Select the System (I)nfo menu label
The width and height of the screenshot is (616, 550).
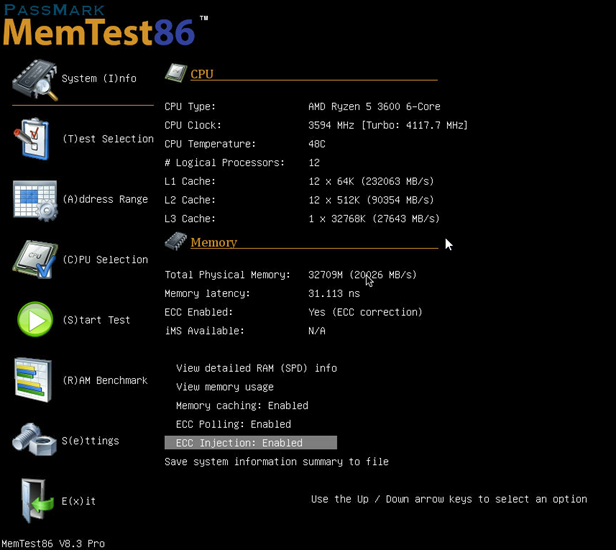(x=99, y=79)
